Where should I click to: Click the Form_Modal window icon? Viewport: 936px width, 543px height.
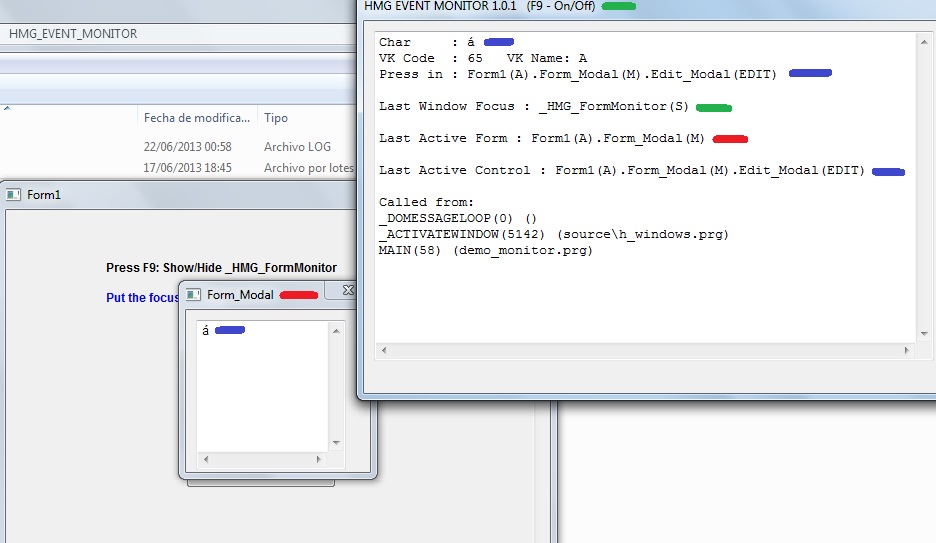[194, 295]
